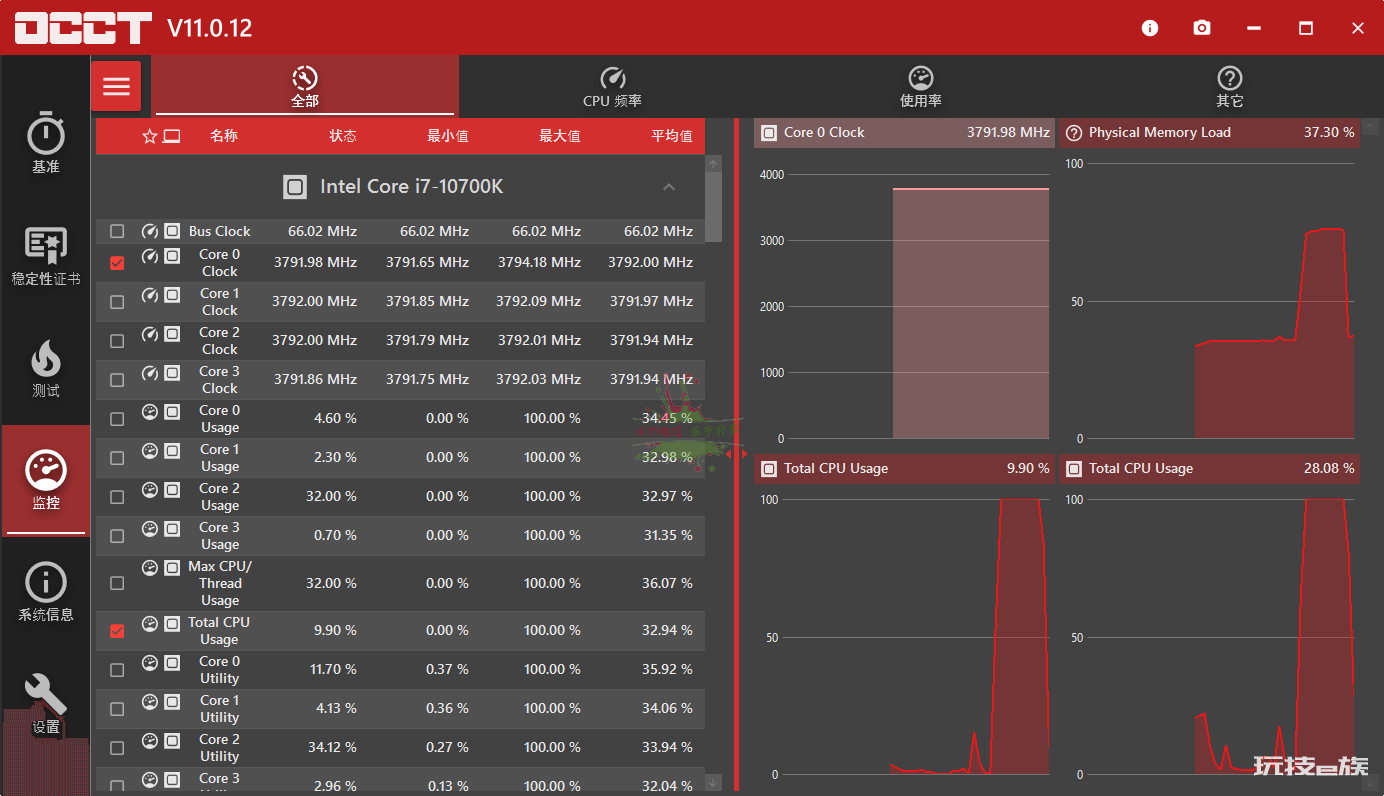Viewport: 1384px width, 796px height.
Task: Take a screenshot with camera icon
Action: [x=1202, y=28]
